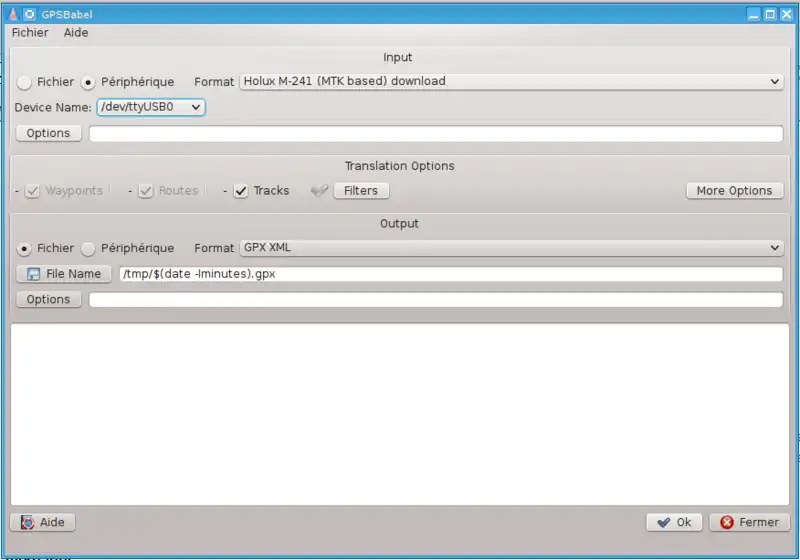Toggle the Tracks checkbox
800x560 pixels.
[x=241, y=191]
